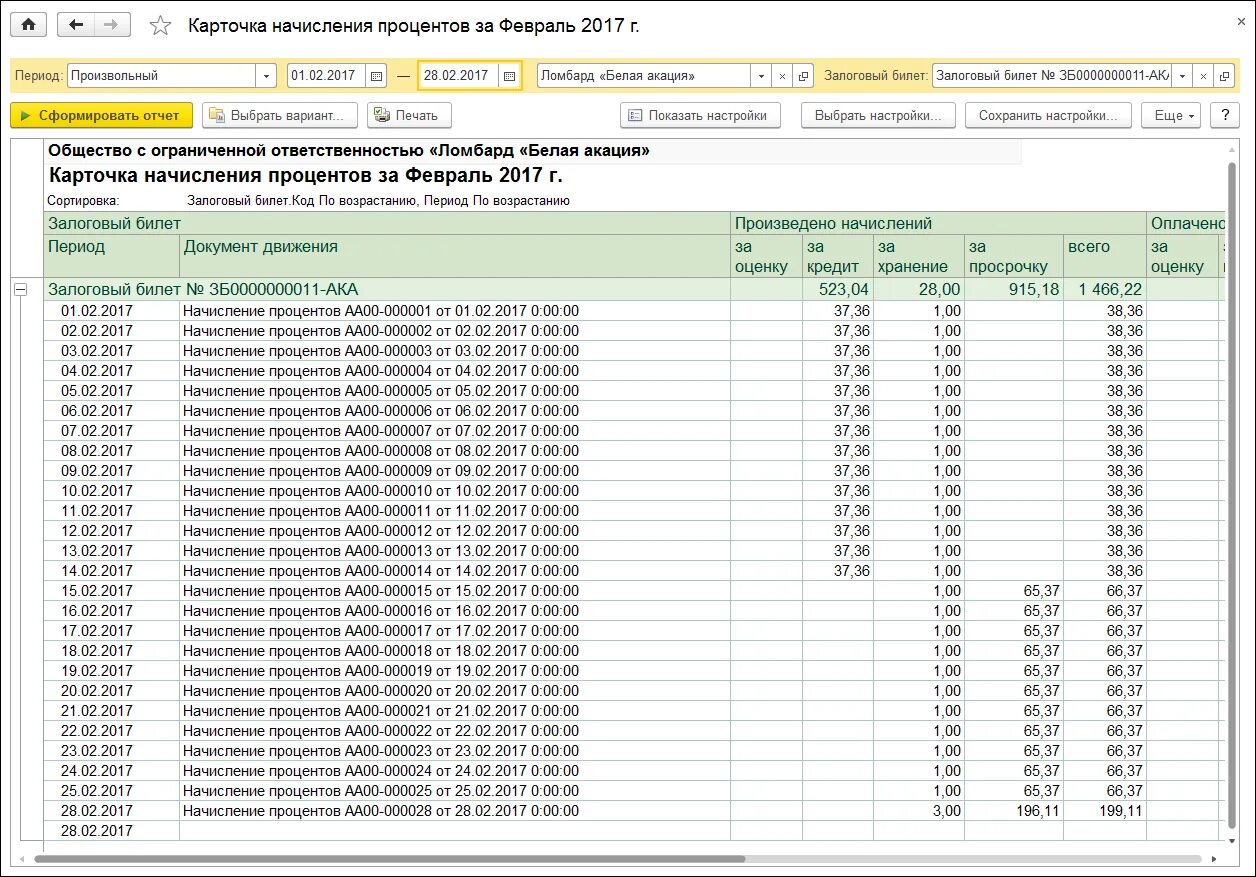1256x877 pixels.
Task: Select the storage value 3,00
Action: pos(918,811)
